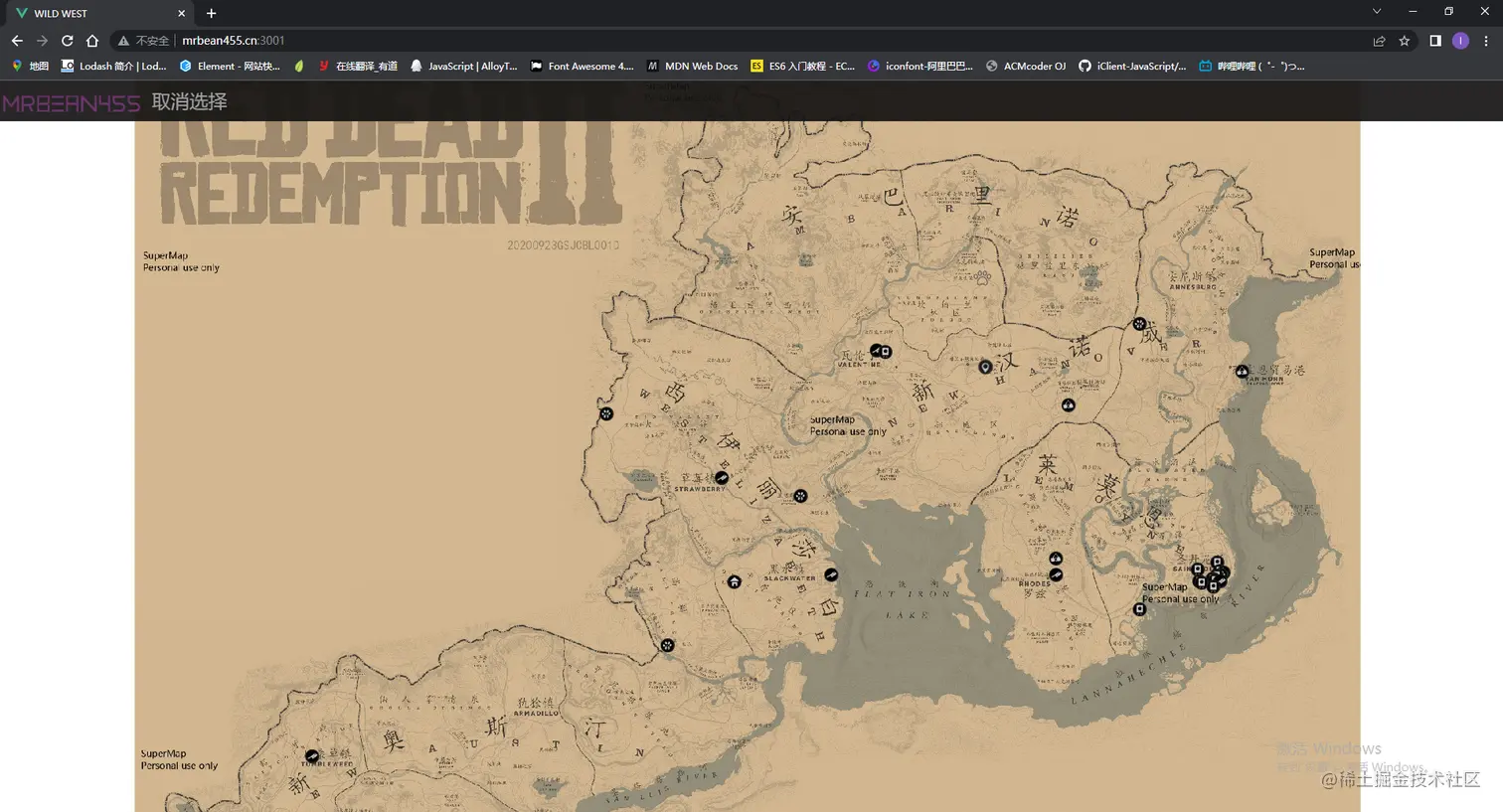The height and width of the screenshot is (812, 1503).
Task: Focus the address bar showing mrbean455.cn:3001
Action: (x=765, y=41)
